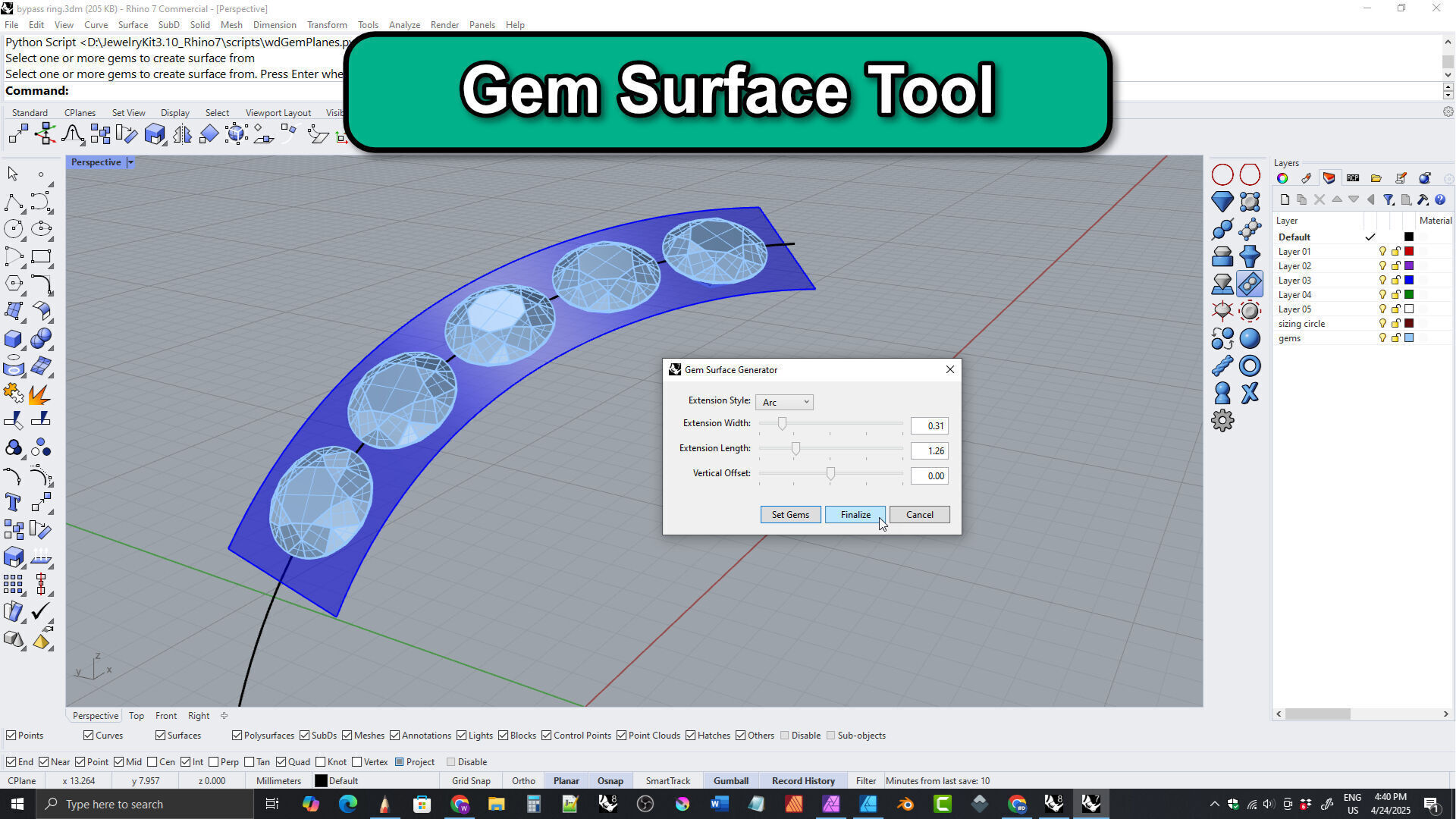Uncheck the Polysurfaces filter checkbox

coord(237,736)
